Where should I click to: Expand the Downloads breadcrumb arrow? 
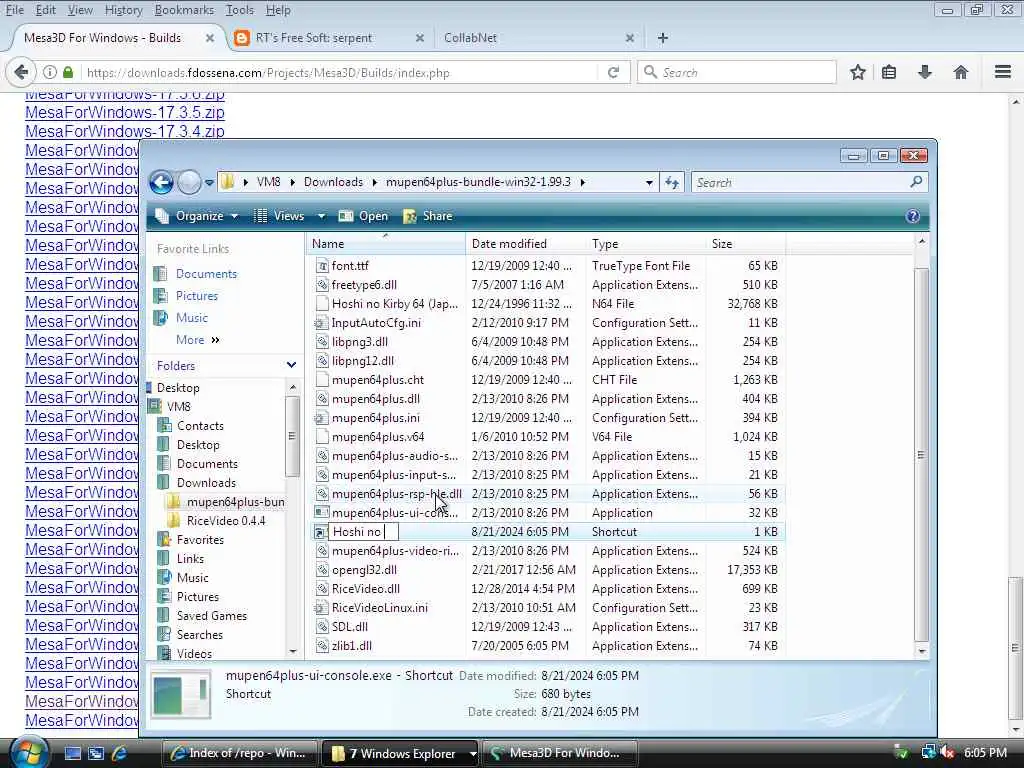pos(375,182)
